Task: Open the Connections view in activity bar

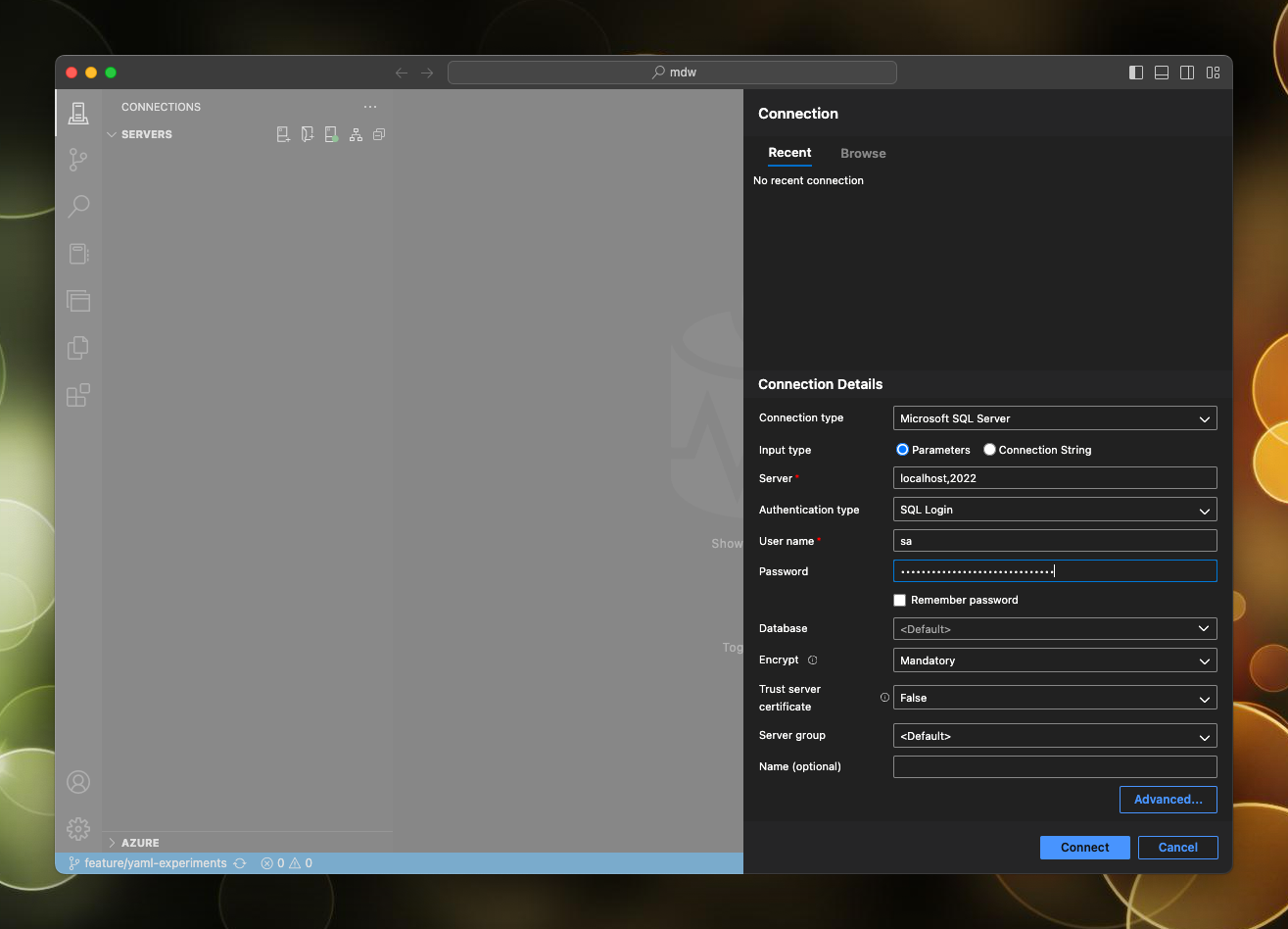Action: 78,113
